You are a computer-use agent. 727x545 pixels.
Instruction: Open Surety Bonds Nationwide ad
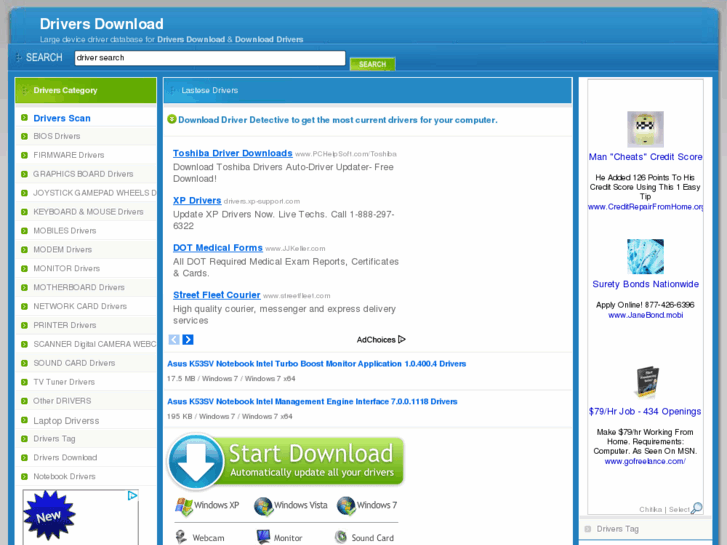pos(645,284)
